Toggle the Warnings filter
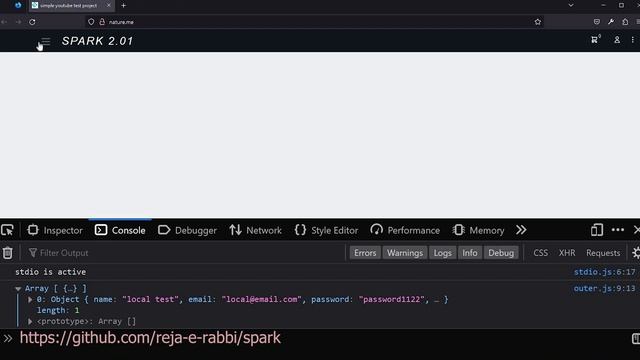Viewport: 640px width, 360px height. (x=405, y=253)
